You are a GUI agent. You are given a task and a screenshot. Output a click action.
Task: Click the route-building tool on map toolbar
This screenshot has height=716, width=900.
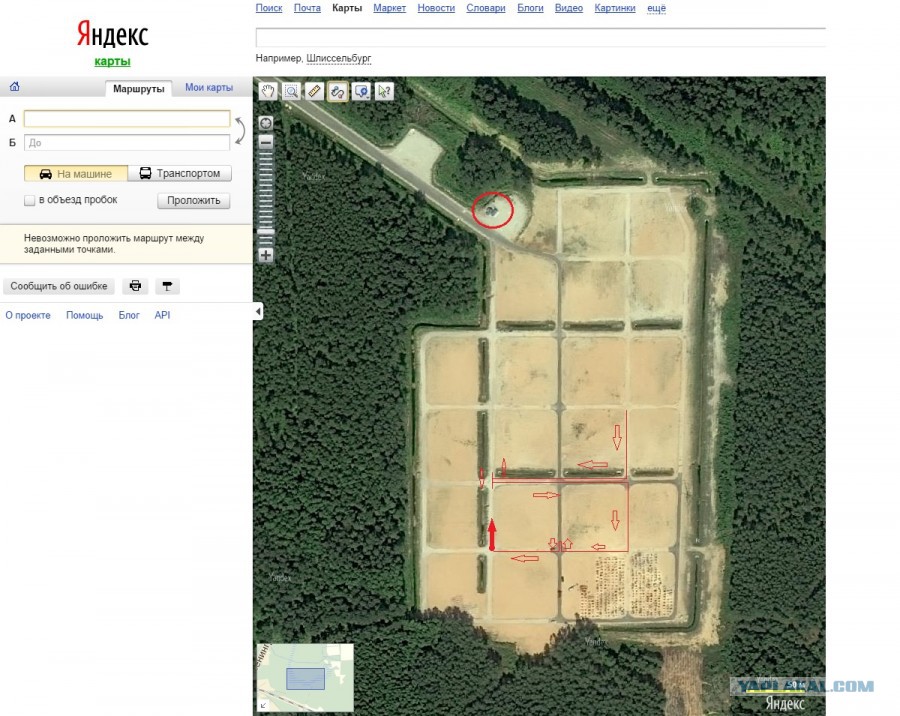pos(338,91)
